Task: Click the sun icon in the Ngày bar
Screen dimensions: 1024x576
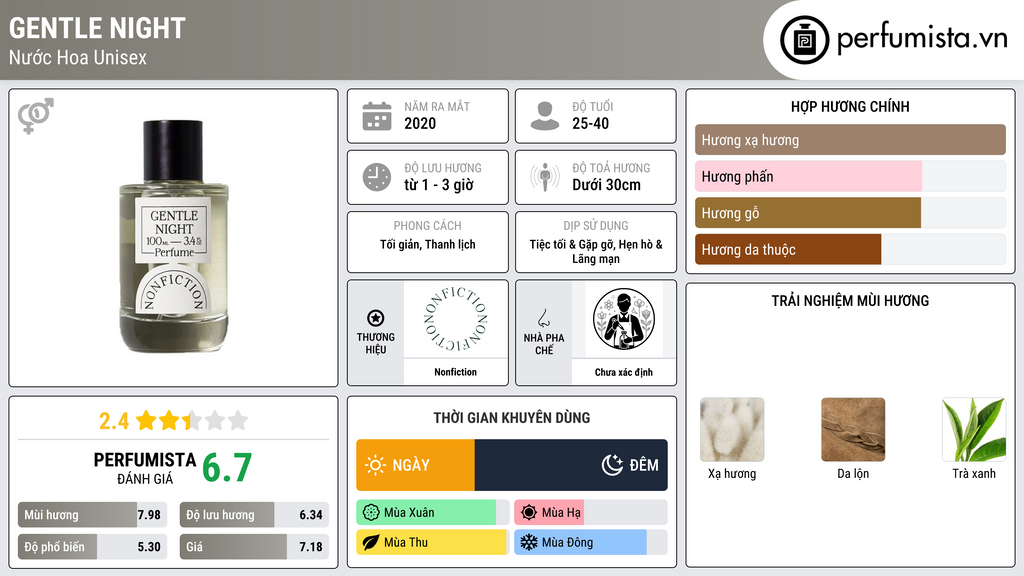Action: click(x=376, y=465)
